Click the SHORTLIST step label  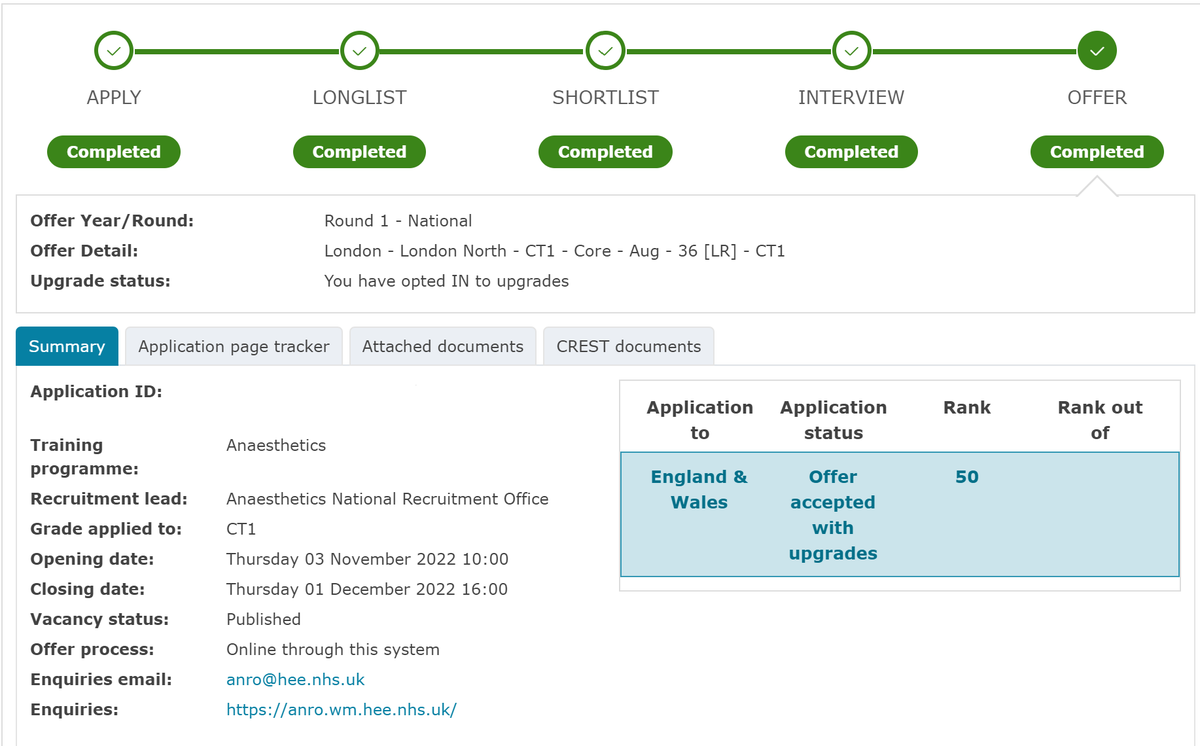pos(605,98)
